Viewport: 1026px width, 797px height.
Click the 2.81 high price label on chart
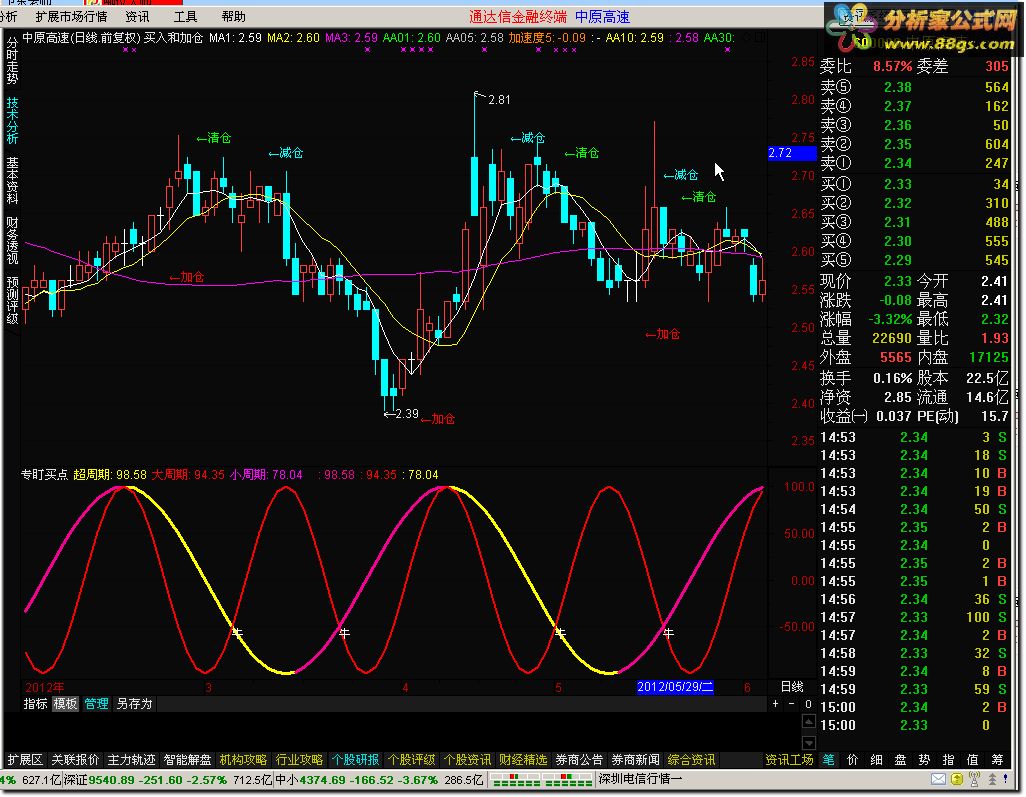click(x=499, y=100)
